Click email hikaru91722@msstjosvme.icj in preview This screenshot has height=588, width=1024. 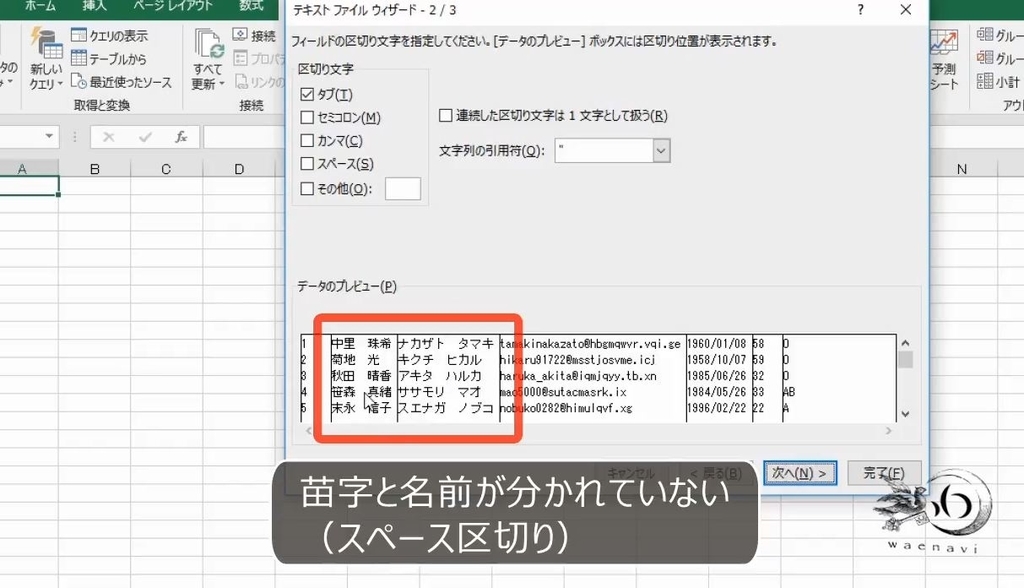pos(577,360)
